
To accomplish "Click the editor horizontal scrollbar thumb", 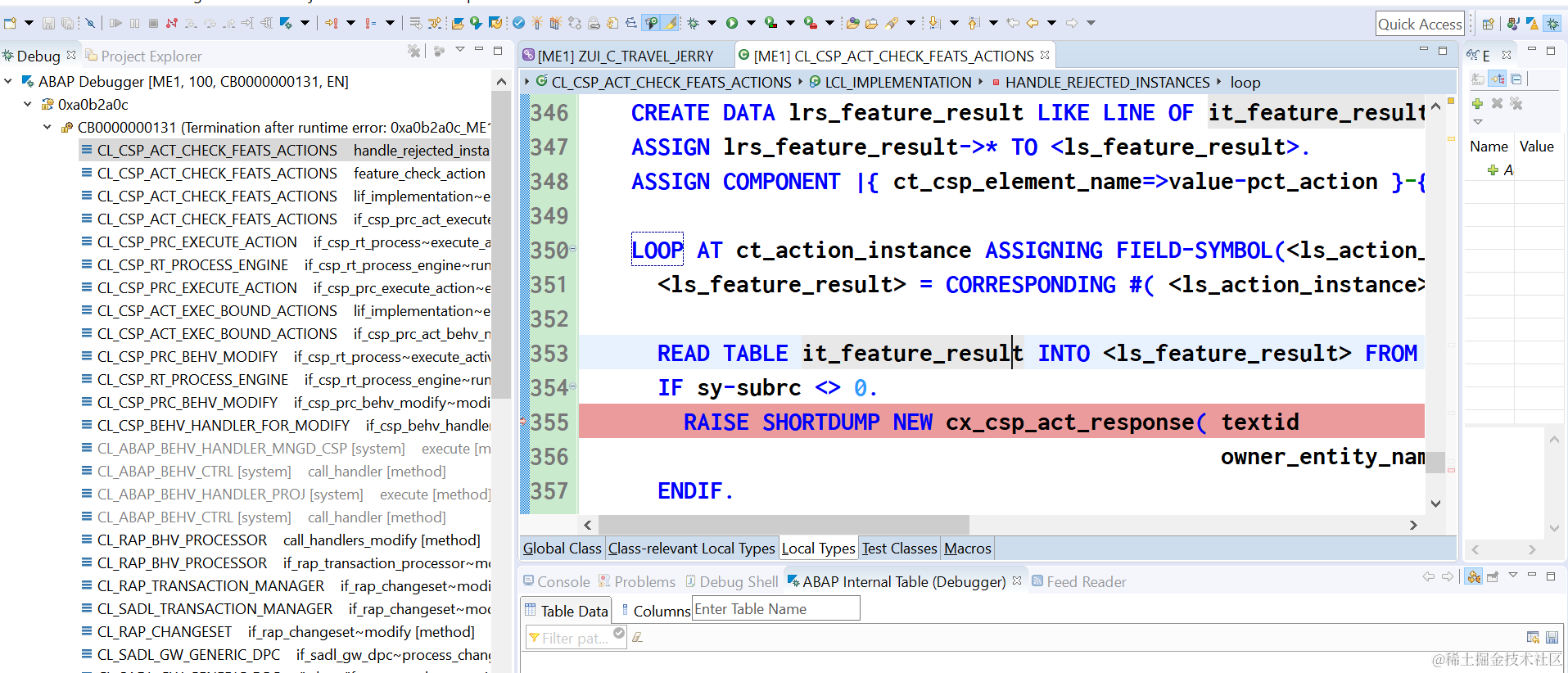I will [784, 525].
